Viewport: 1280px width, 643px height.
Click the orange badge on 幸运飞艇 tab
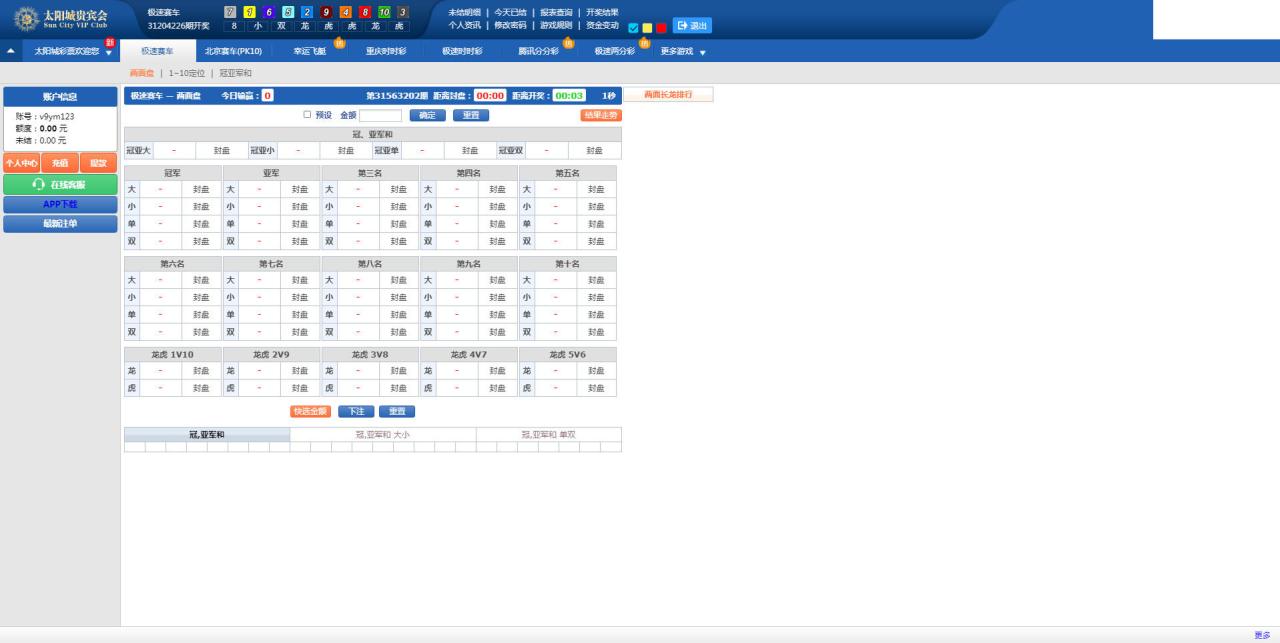tap(339, 43)
